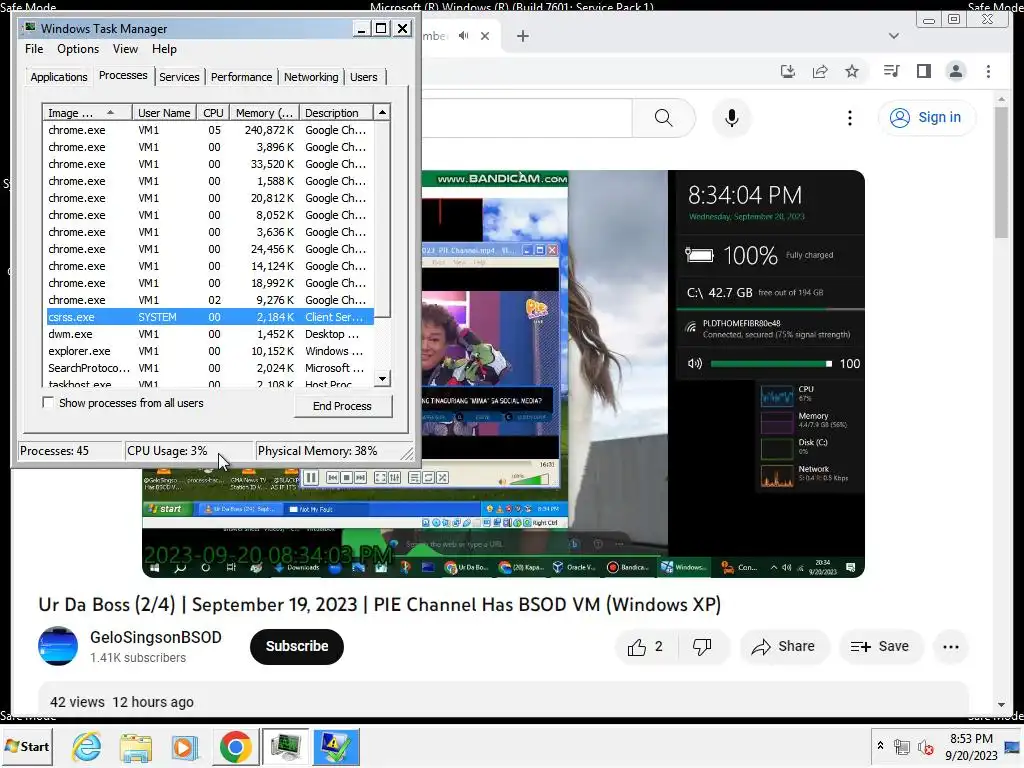Open Windows Explorer folder in taskbar
The height and width of the screenshot is (768, 1024).
point(136,746)
